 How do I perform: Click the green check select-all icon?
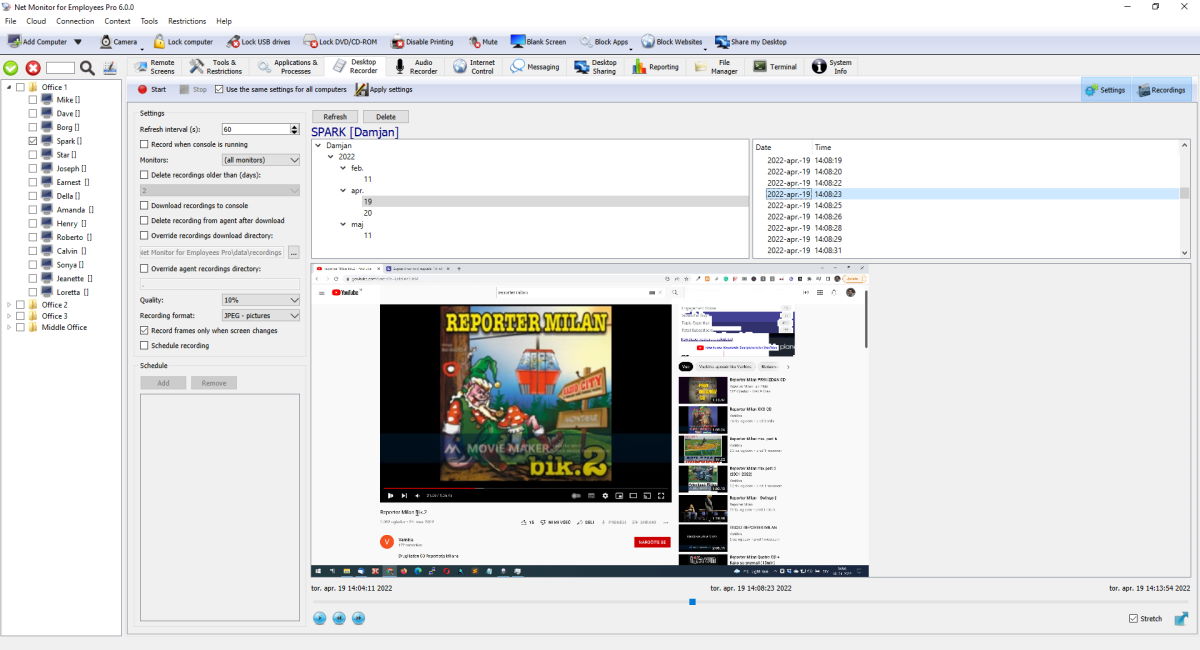click(11, 68)
